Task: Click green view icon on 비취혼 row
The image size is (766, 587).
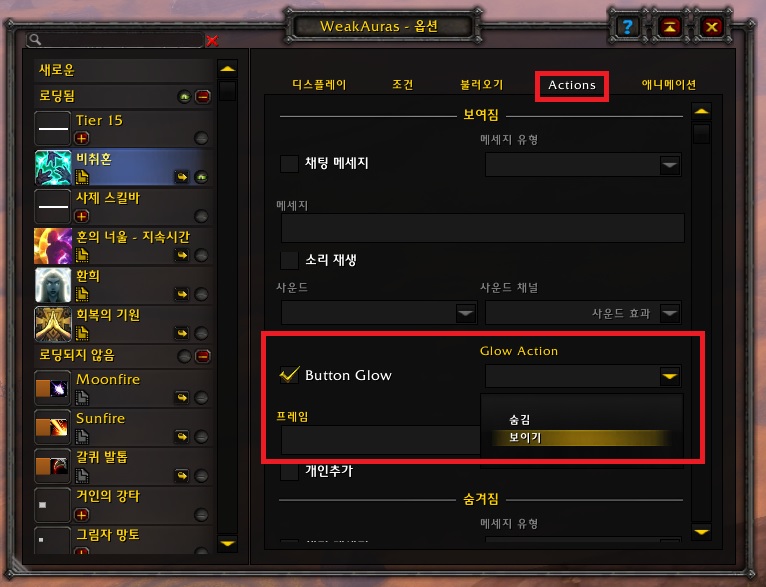Action: coord(201,177)
